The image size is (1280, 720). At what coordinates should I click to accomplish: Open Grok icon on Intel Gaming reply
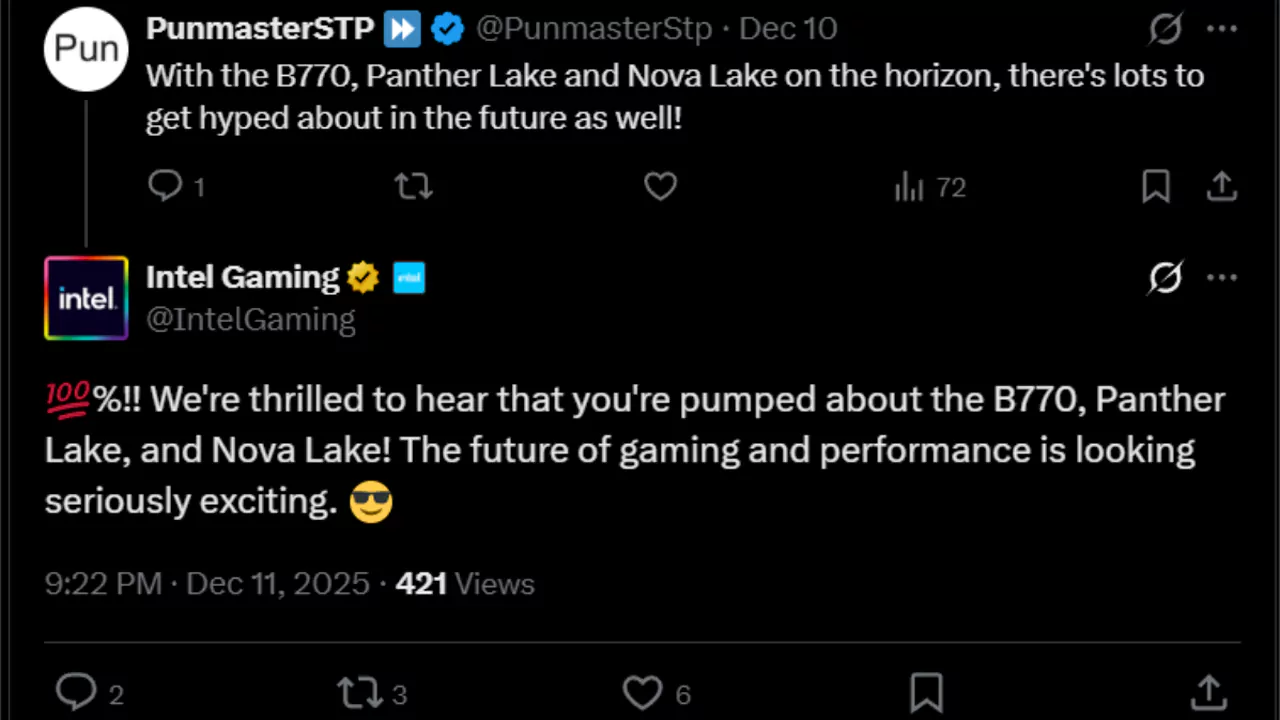1165,278
